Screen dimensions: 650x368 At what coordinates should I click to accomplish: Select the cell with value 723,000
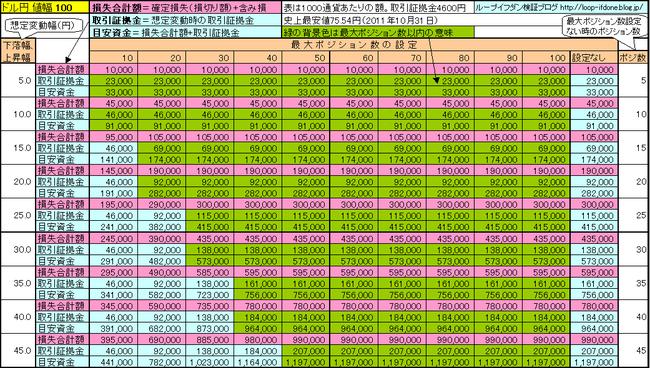(x=210, y=295)
